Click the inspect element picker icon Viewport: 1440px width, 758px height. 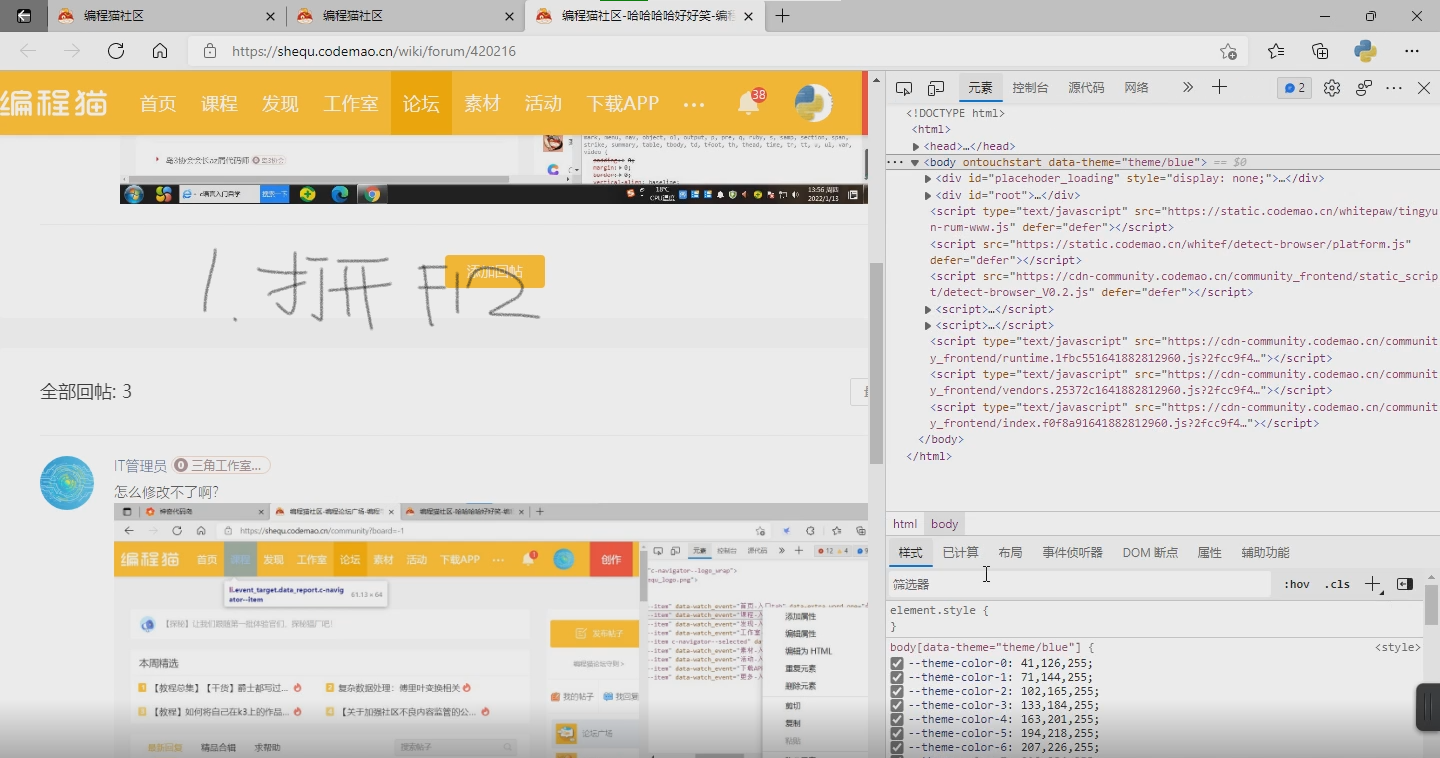pyautogui.click(x=904, y=88)
